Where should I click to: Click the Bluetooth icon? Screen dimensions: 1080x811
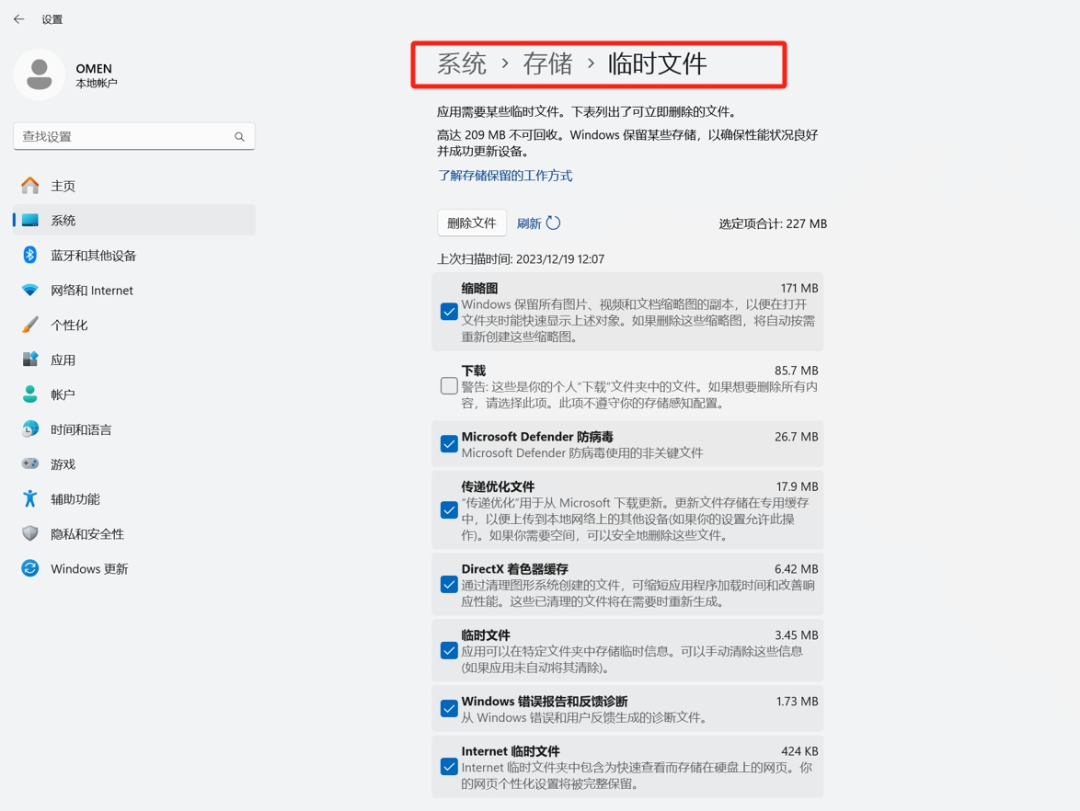[30, 255]
